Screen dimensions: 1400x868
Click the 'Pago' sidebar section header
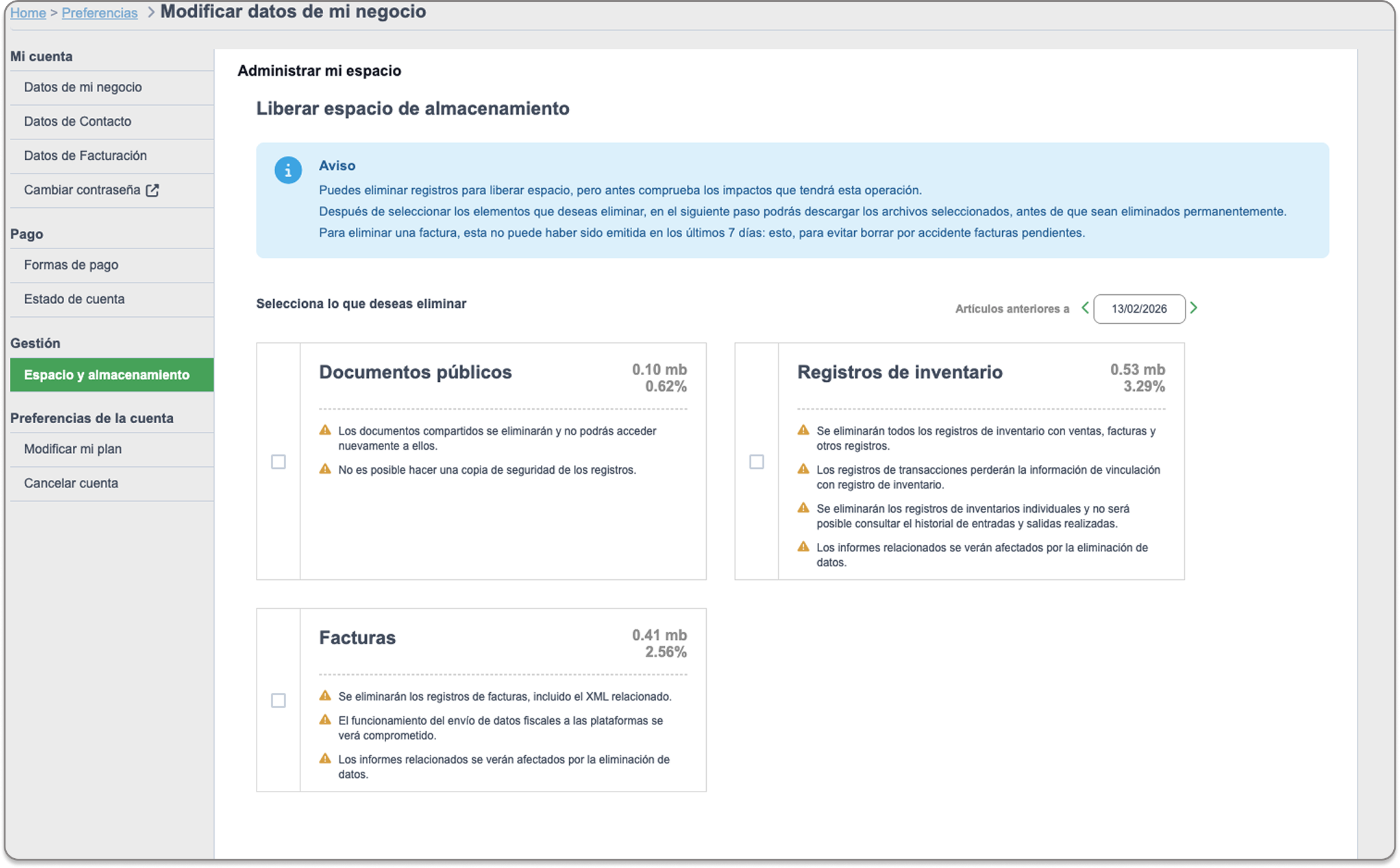27,234
